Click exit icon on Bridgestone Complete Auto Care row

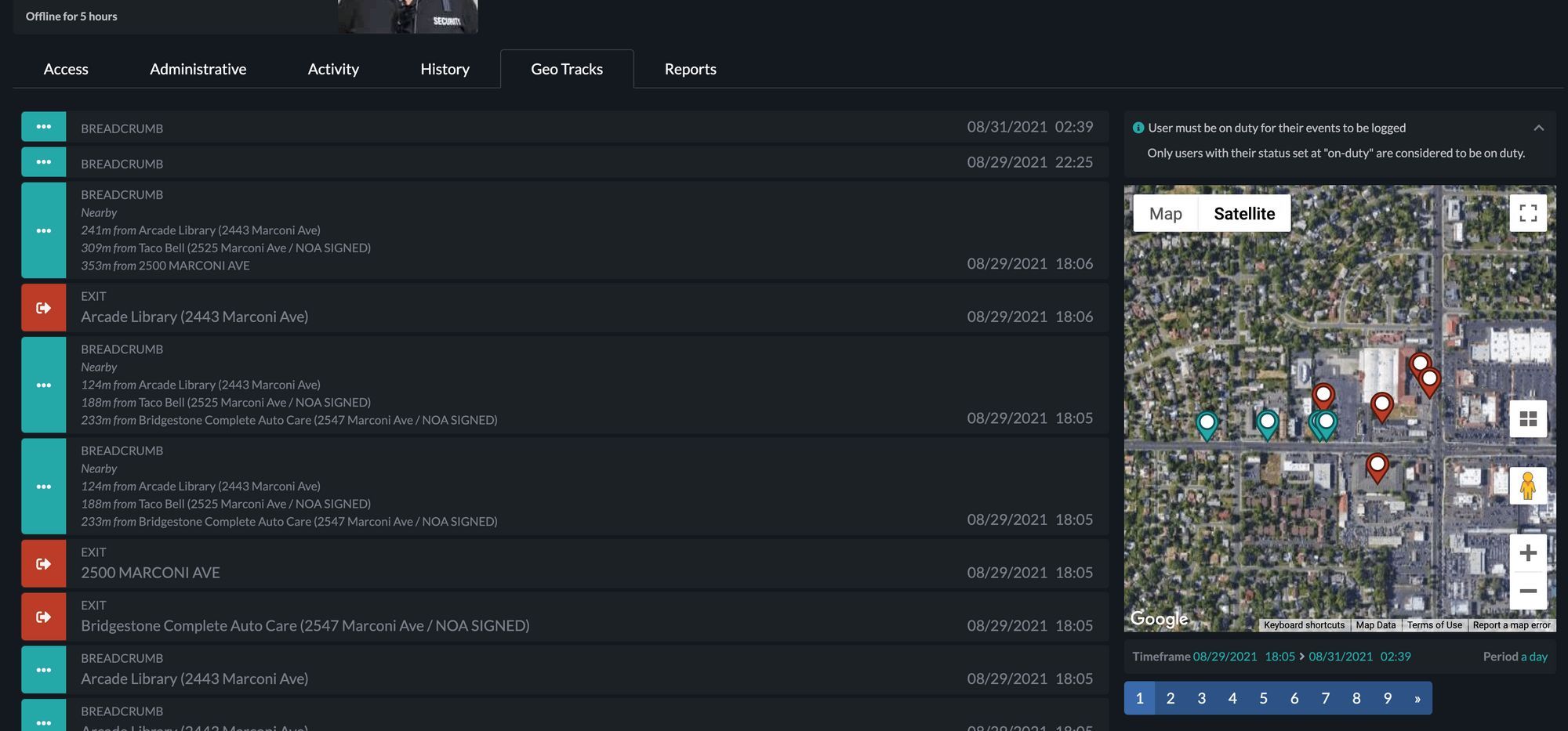click(43, 616)
